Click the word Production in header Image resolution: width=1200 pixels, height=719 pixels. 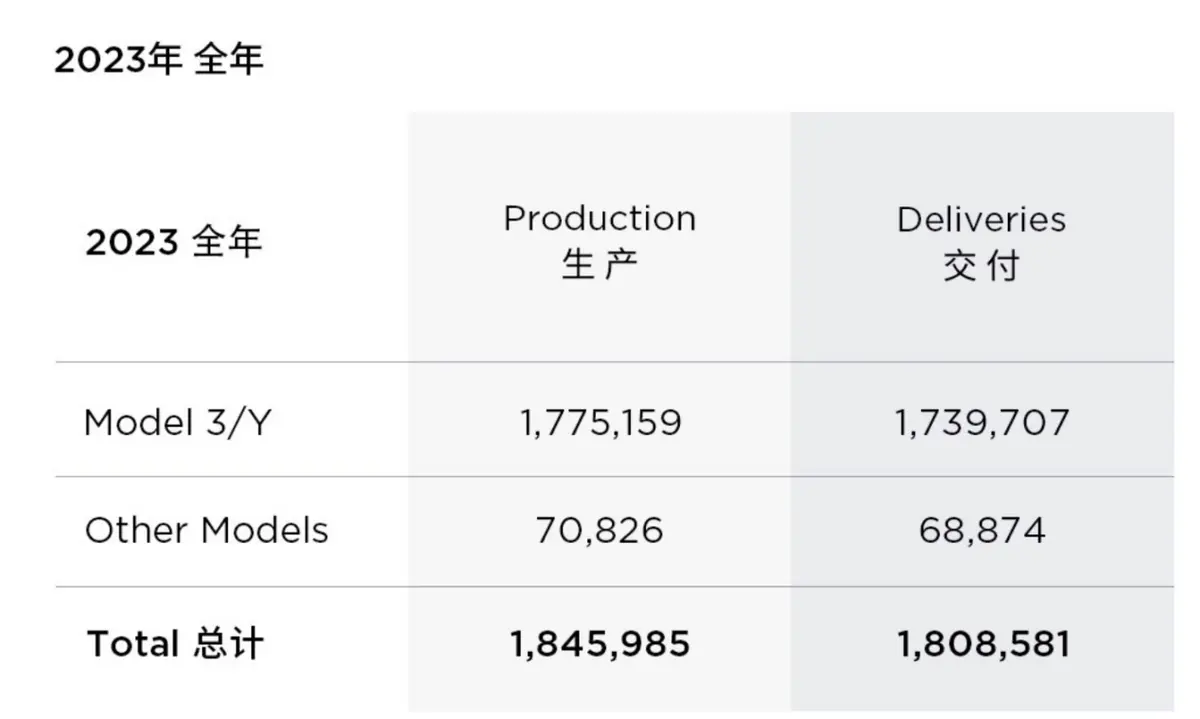[x=599, y=219]
